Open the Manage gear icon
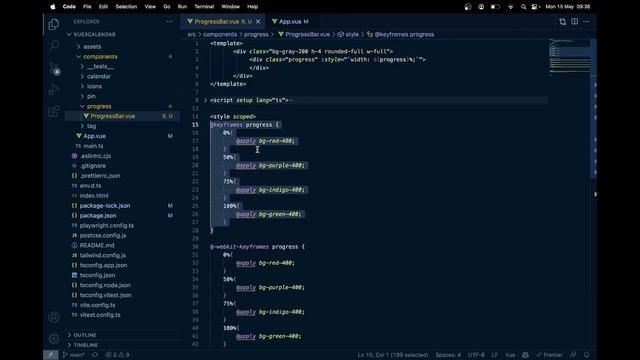Image resolution: width=640 pixels, height=360 pixels. pyautogui.click(x=53, y=338)
